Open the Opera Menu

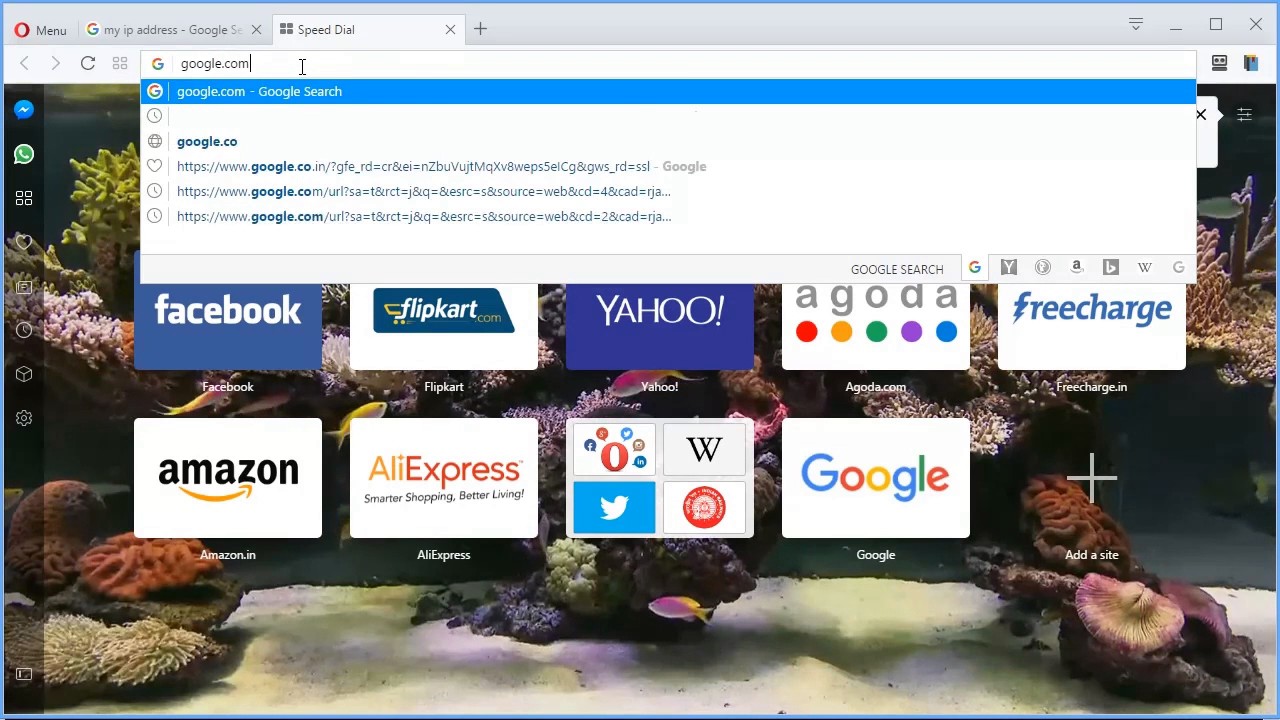[x=40, y=30]
